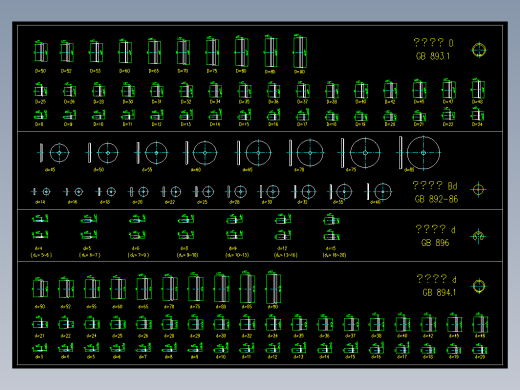Click the D=12 label in GB 893.1

point(157,124)
